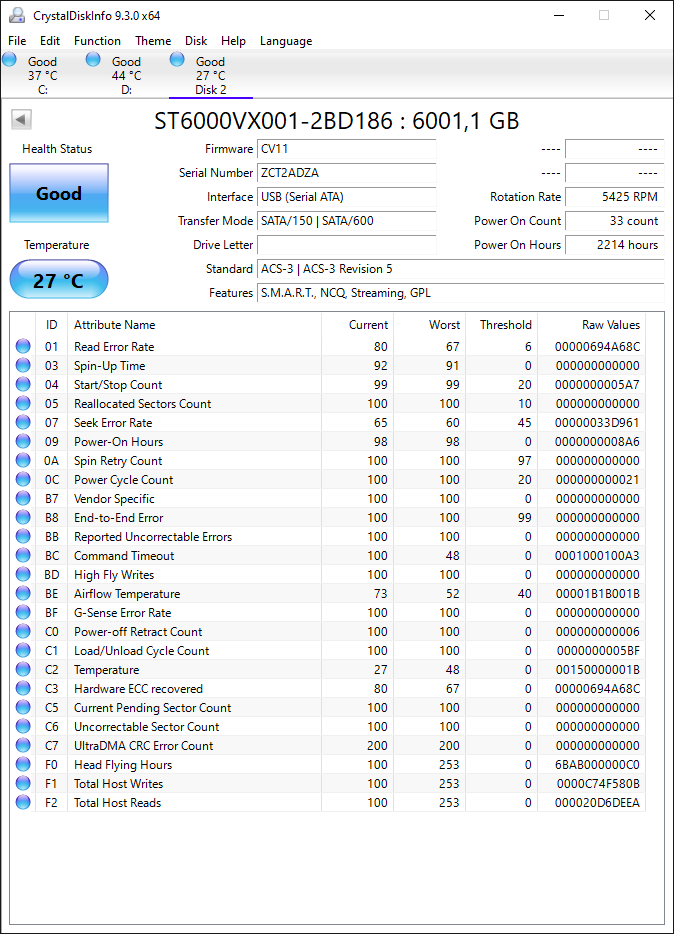Image resolution: width=674 pixels, height=934 pixels.
Task: Select the Uncorrectable Sector Count row
Action: (327, 727)
